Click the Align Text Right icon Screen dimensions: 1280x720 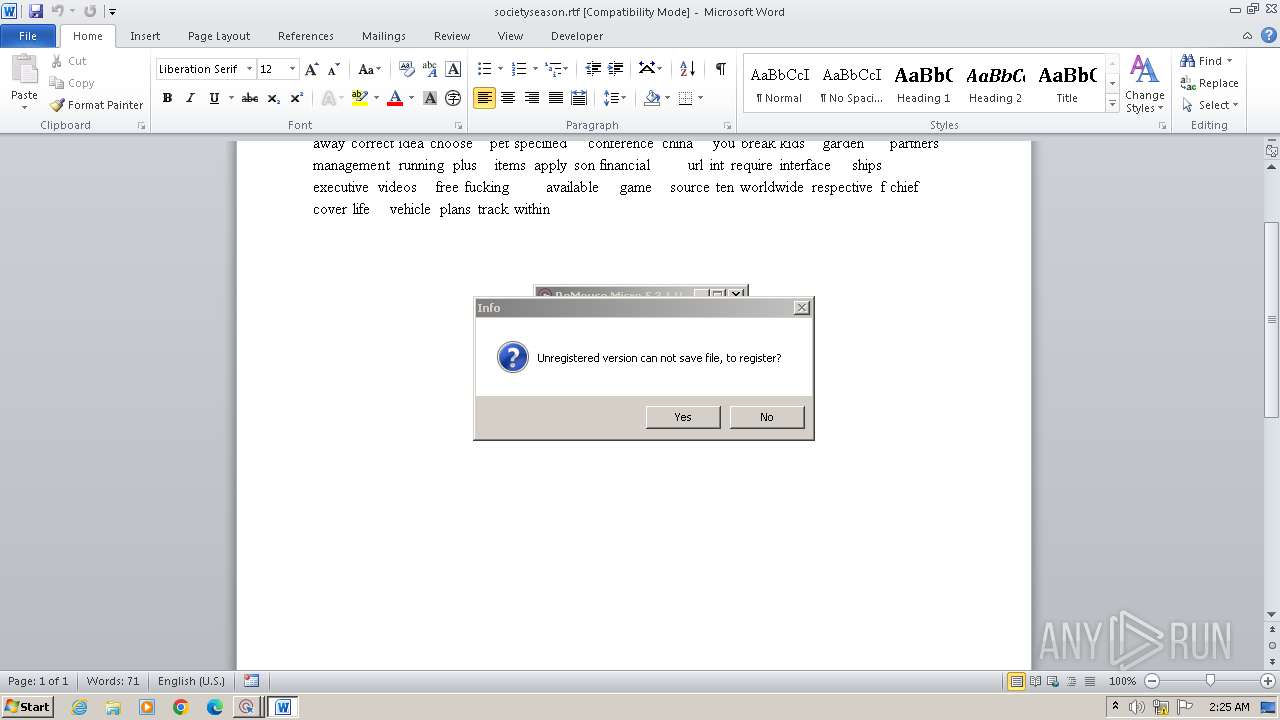[x=532, y=98]
